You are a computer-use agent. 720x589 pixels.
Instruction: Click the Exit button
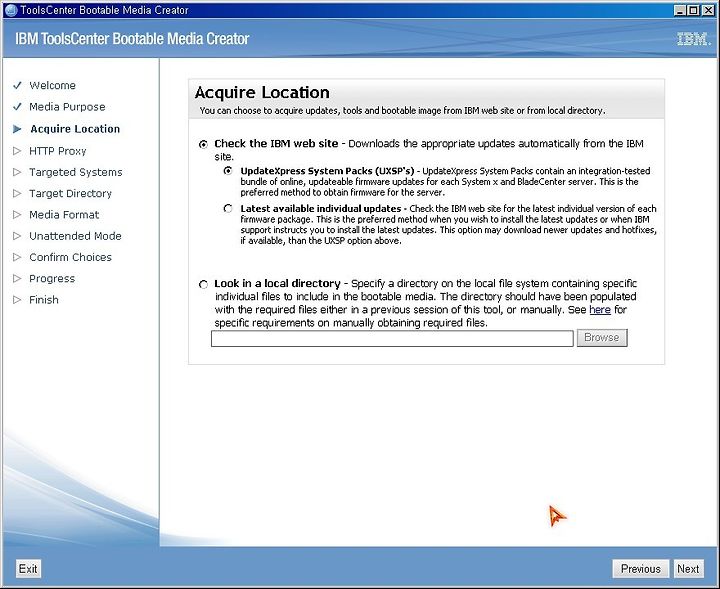pos(28,569)
